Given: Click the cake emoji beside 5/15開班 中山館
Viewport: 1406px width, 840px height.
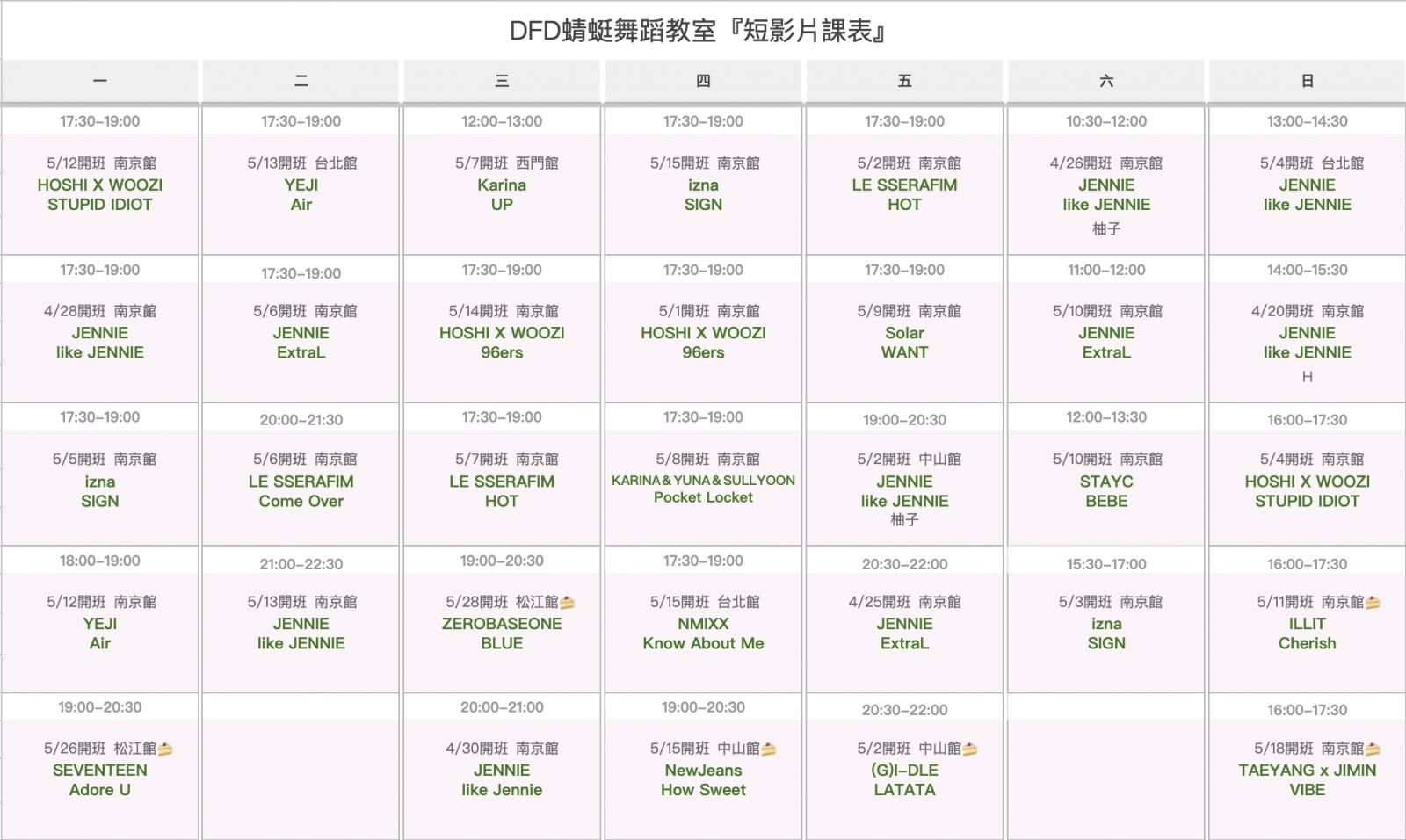Looking at the screenshot, I should tap(769, 749).
